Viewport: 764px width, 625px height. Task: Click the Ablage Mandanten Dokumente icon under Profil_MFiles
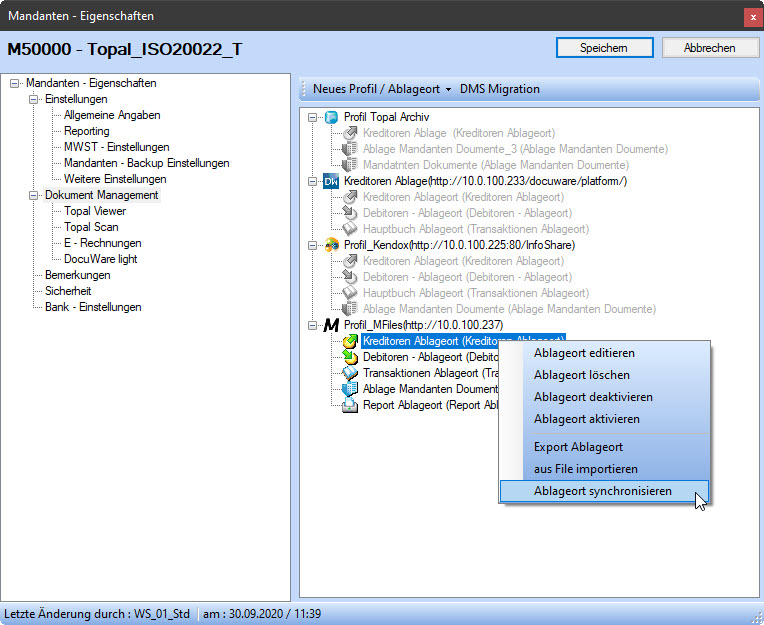click(350, 389)
